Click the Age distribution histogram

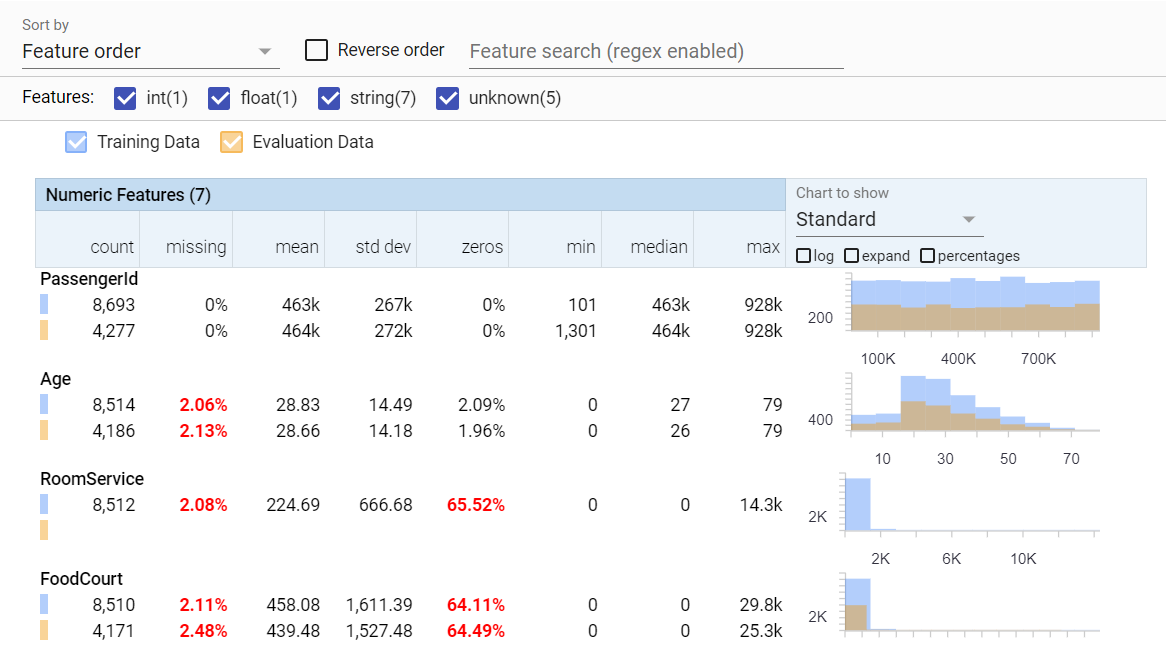coord(974,404)
